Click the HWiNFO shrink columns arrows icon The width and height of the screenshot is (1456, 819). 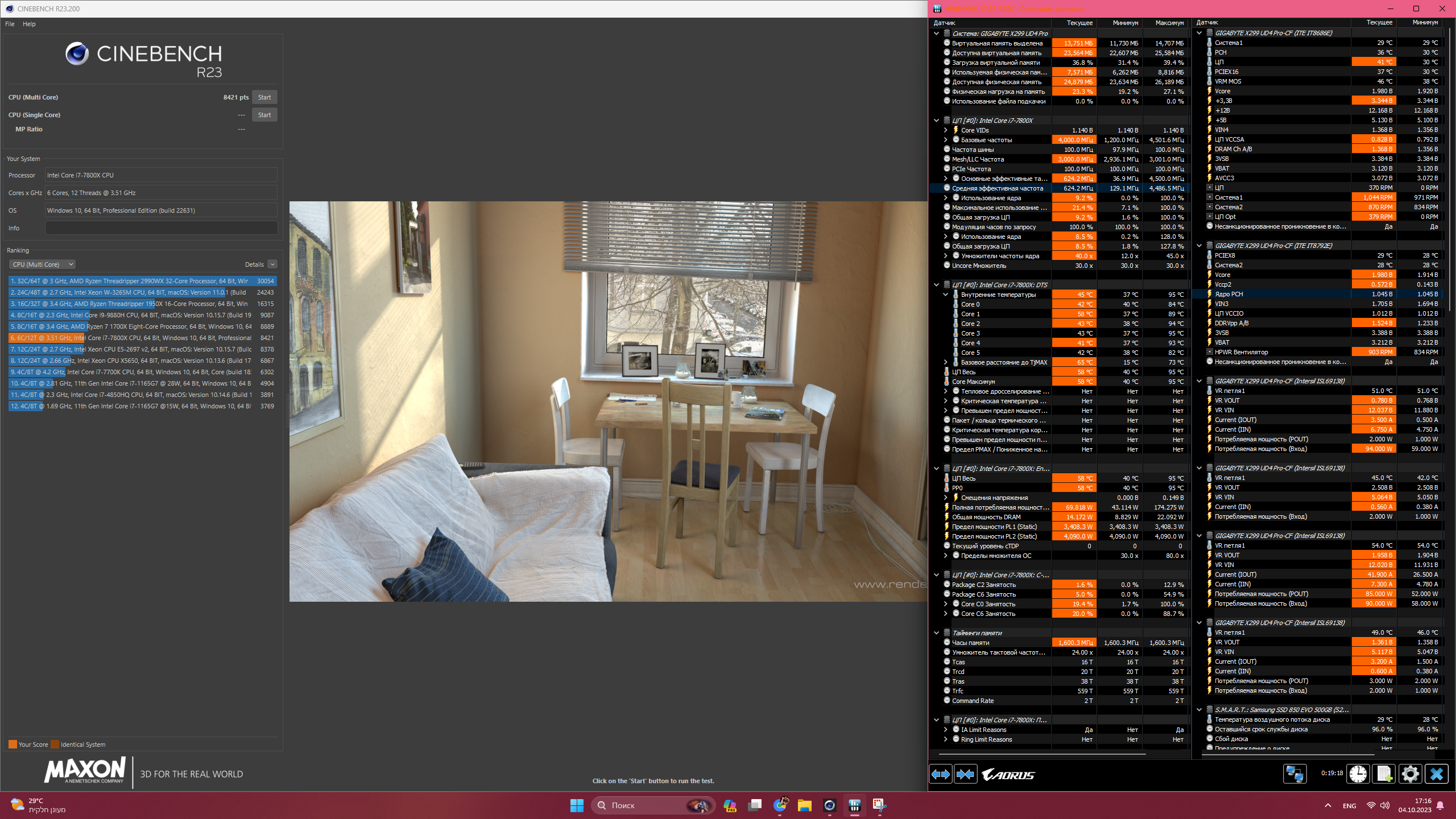tap(965, 774)
